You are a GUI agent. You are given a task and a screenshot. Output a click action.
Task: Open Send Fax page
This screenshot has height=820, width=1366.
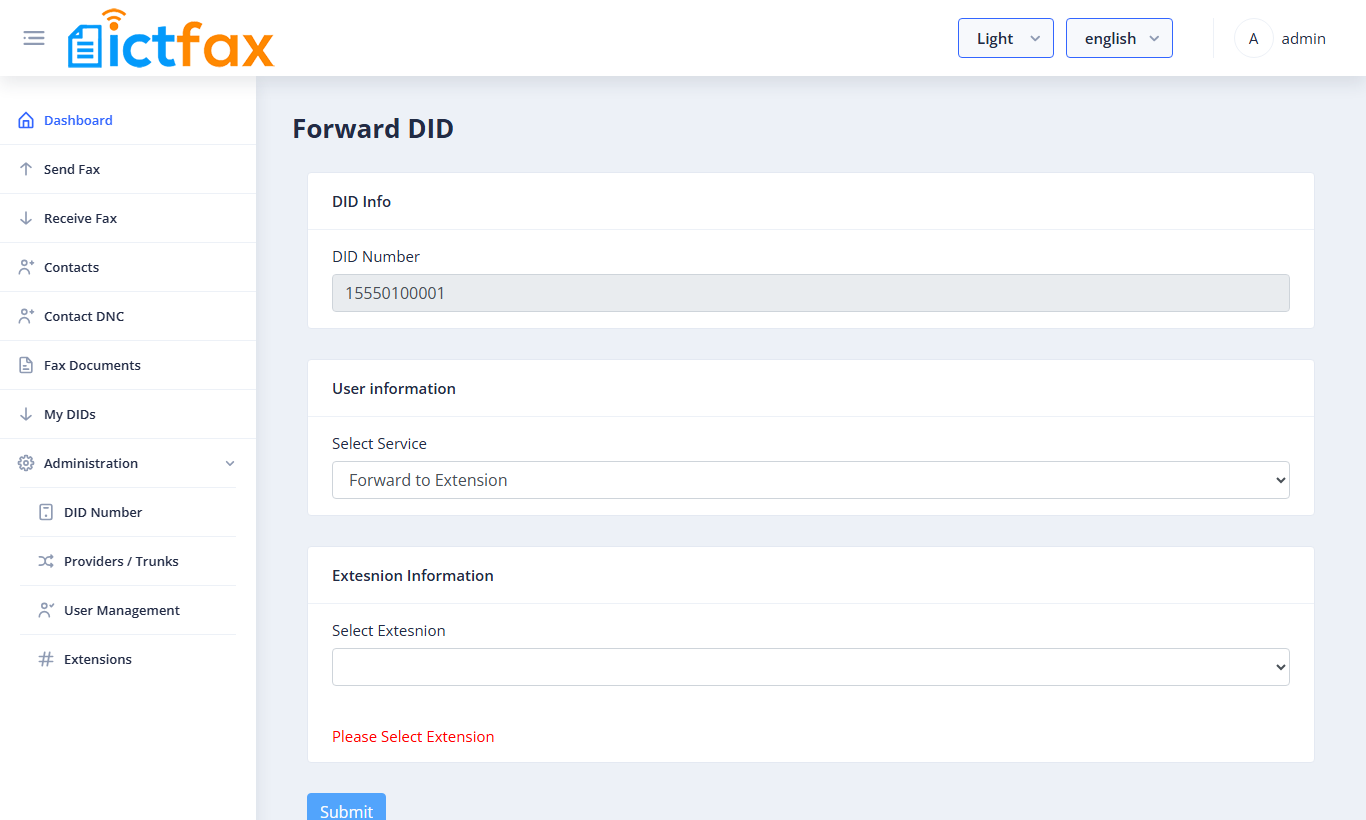[72, 169]
